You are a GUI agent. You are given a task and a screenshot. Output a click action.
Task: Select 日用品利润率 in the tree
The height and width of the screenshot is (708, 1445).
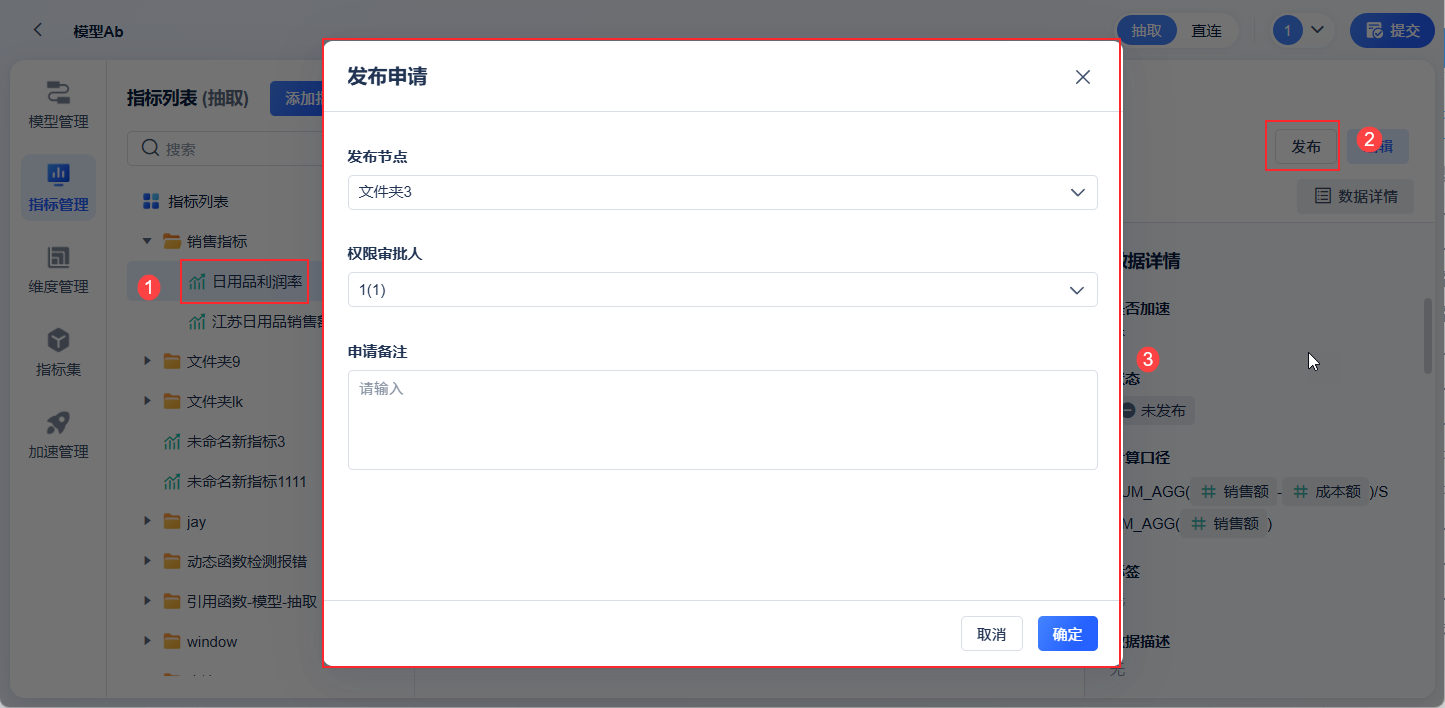[257, 282]
